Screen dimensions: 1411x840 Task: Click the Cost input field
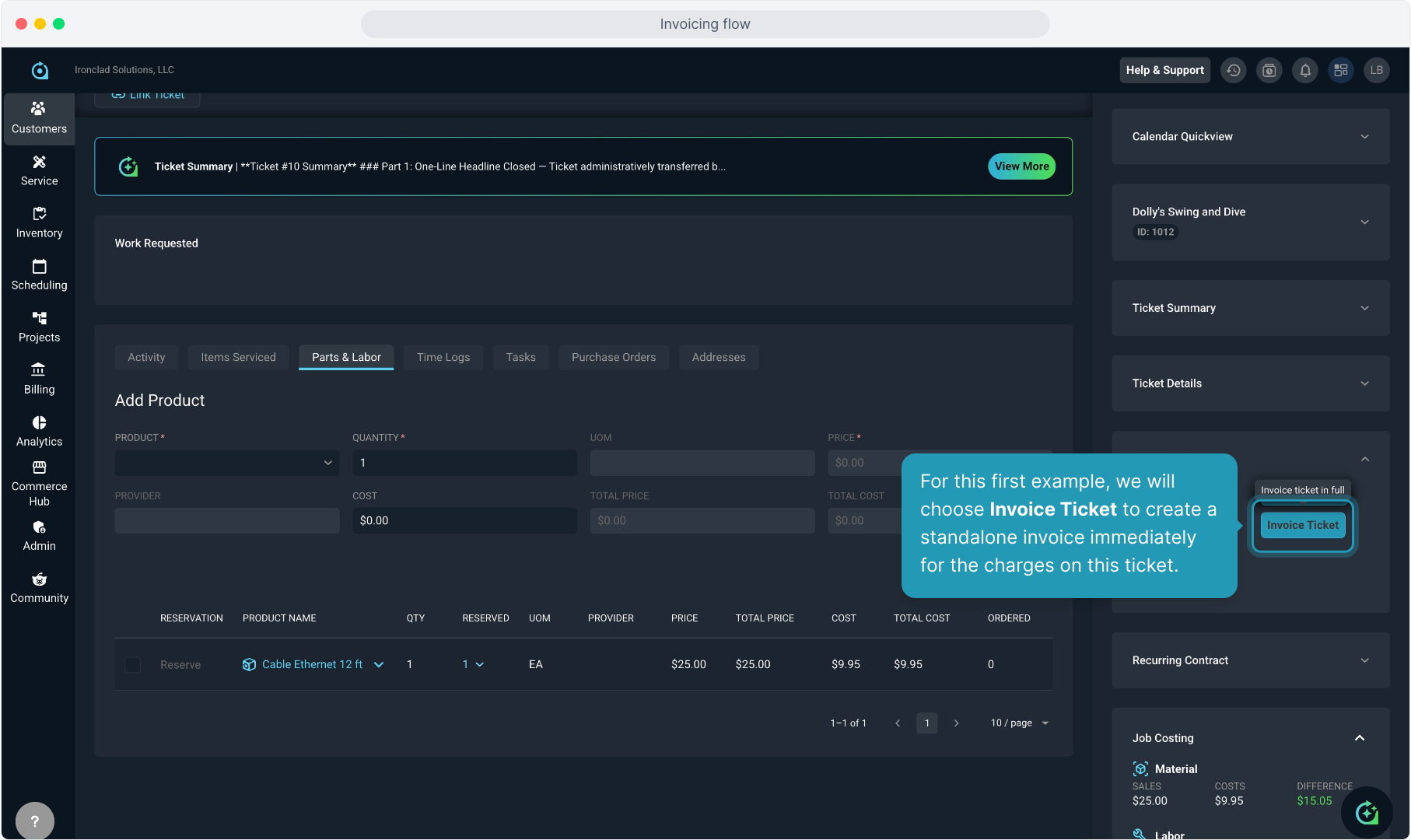pos(465,520)
